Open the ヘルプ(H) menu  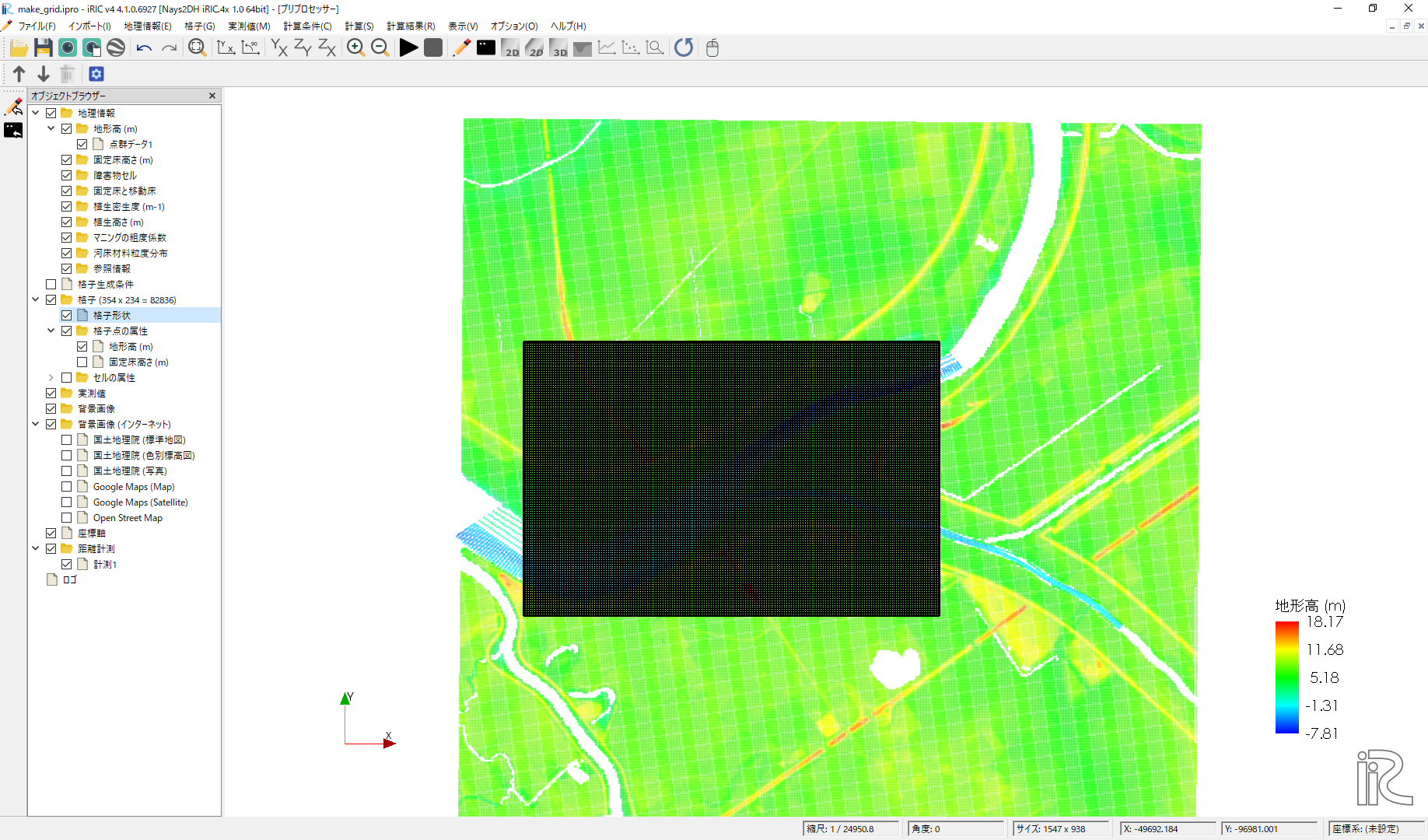(569, 26)
